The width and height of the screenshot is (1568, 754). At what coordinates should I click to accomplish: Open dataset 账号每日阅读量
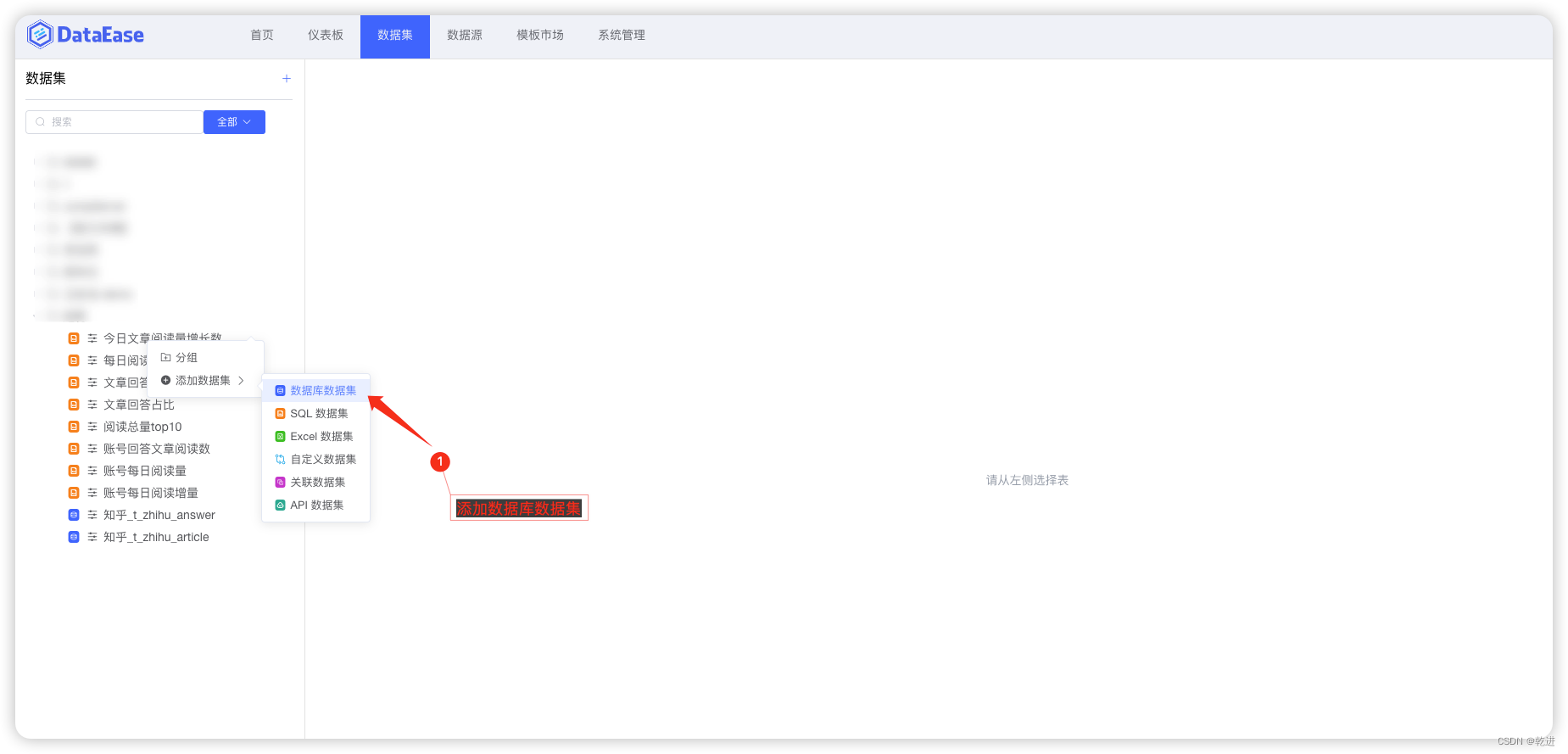point(145,471)
